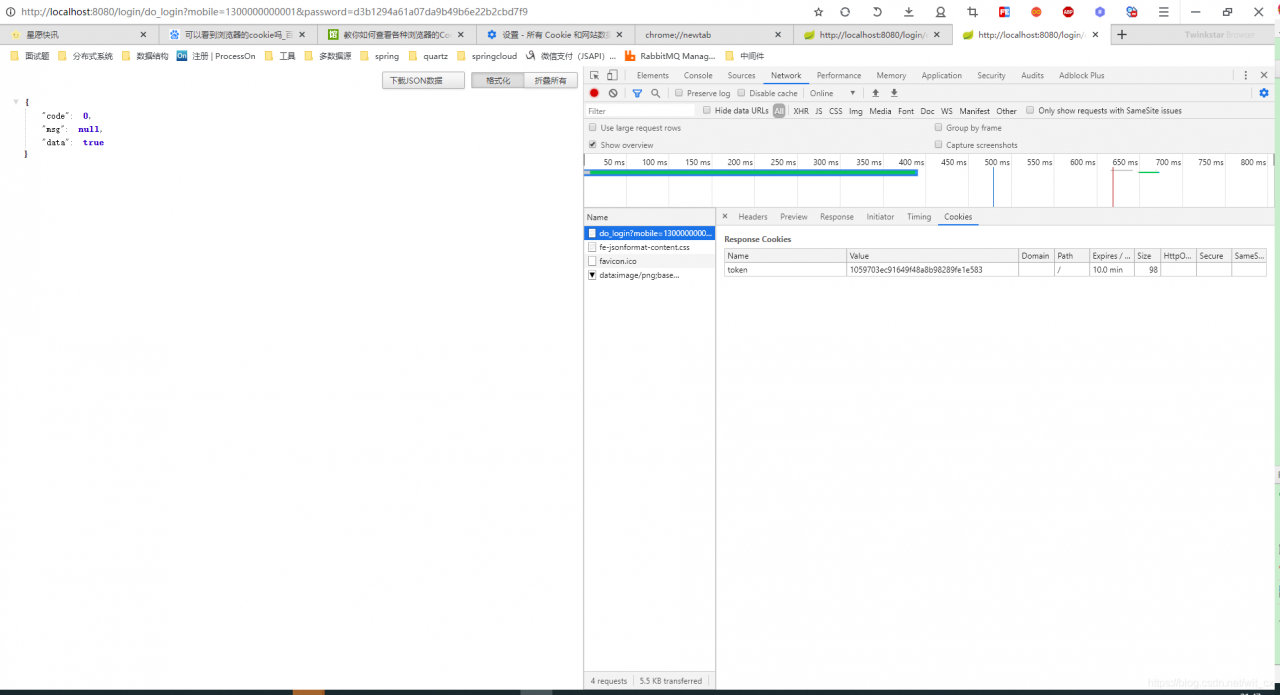Screen dimensions: 1280x695
Task: Enable Preserve log checkbox
Action: (x=679, y=93)
